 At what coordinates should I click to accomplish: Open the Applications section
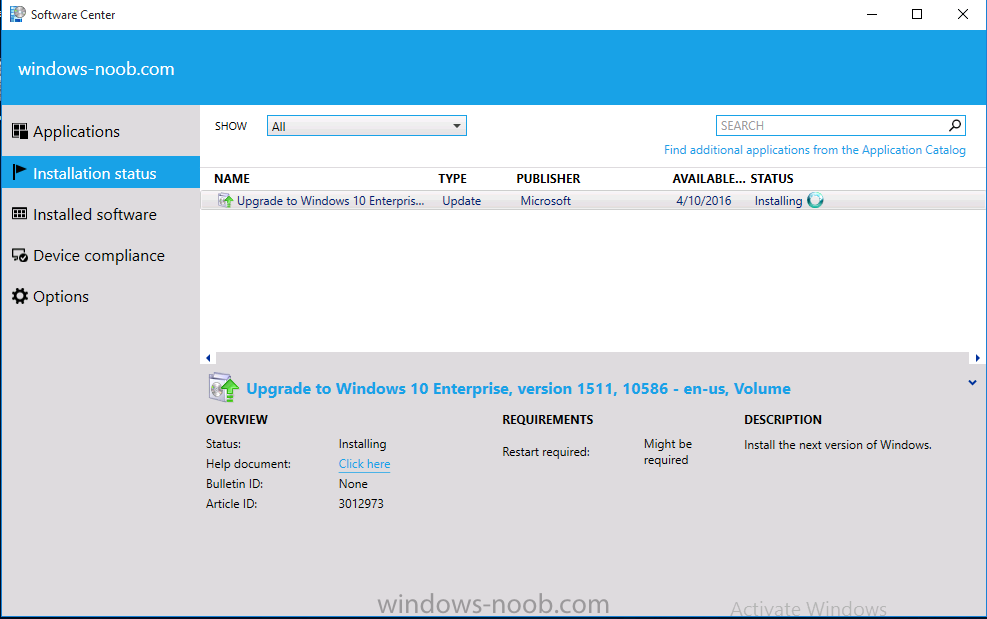(76, 132)
